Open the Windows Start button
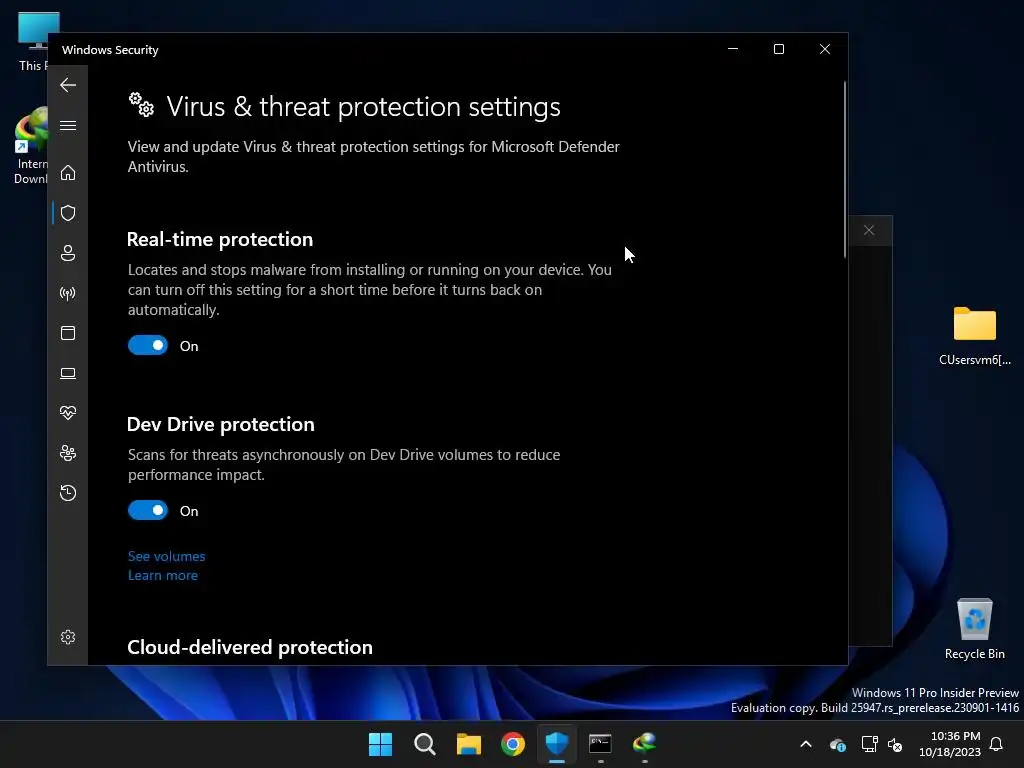Screen dimensions: 1024x768 pos(380,744)
